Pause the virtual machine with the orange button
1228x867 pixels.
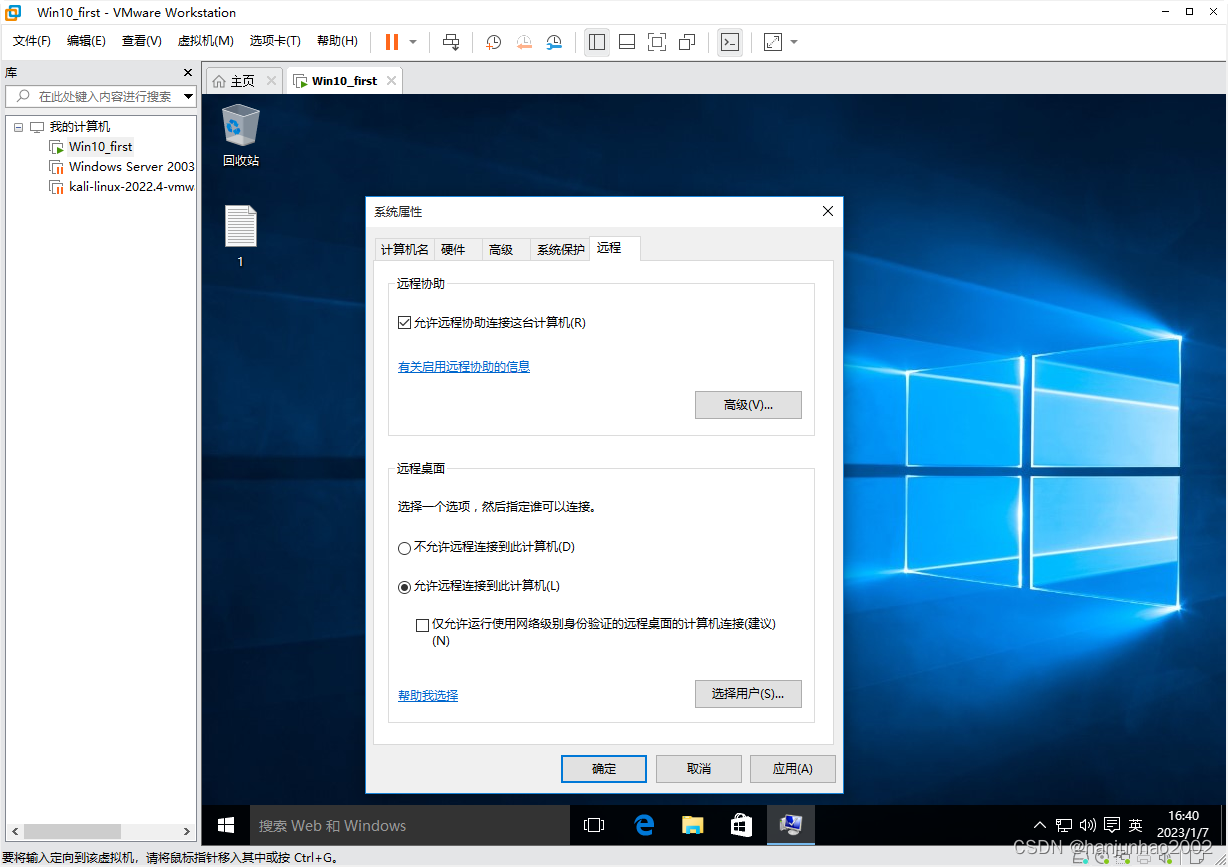point(392,42)
